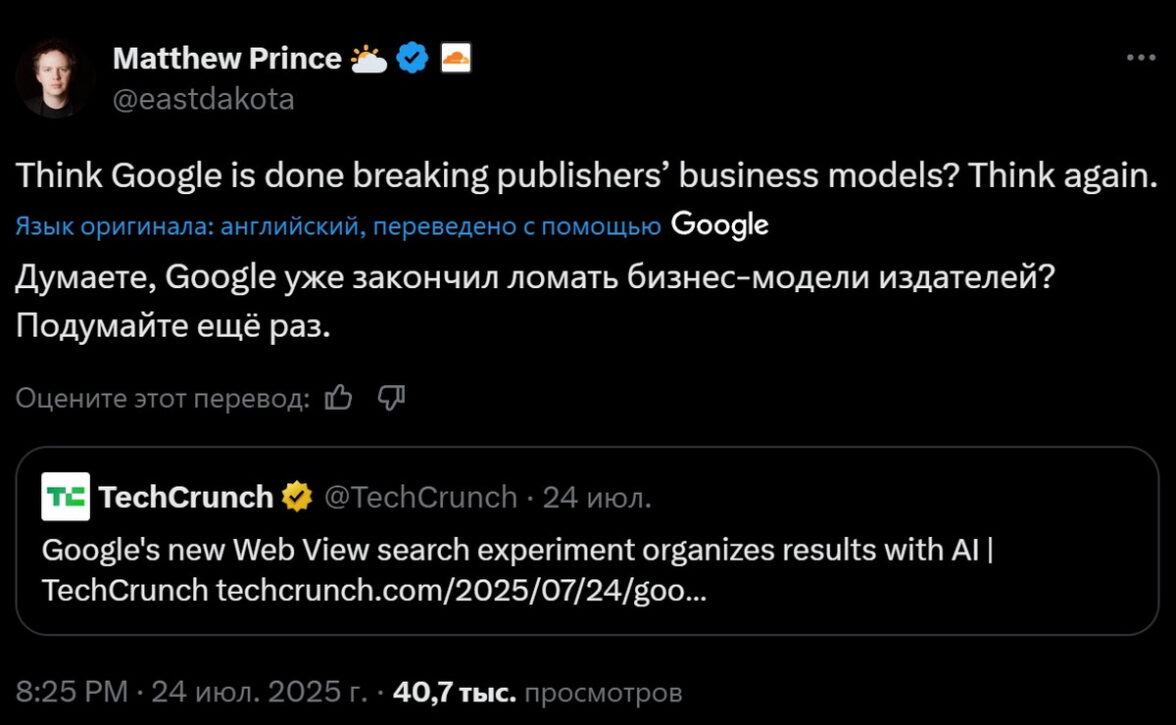This screenshot has height=725, width=1176.
Task: Rate translation with thumbs up
Action: pyautogui.click(x=339, y=399)
